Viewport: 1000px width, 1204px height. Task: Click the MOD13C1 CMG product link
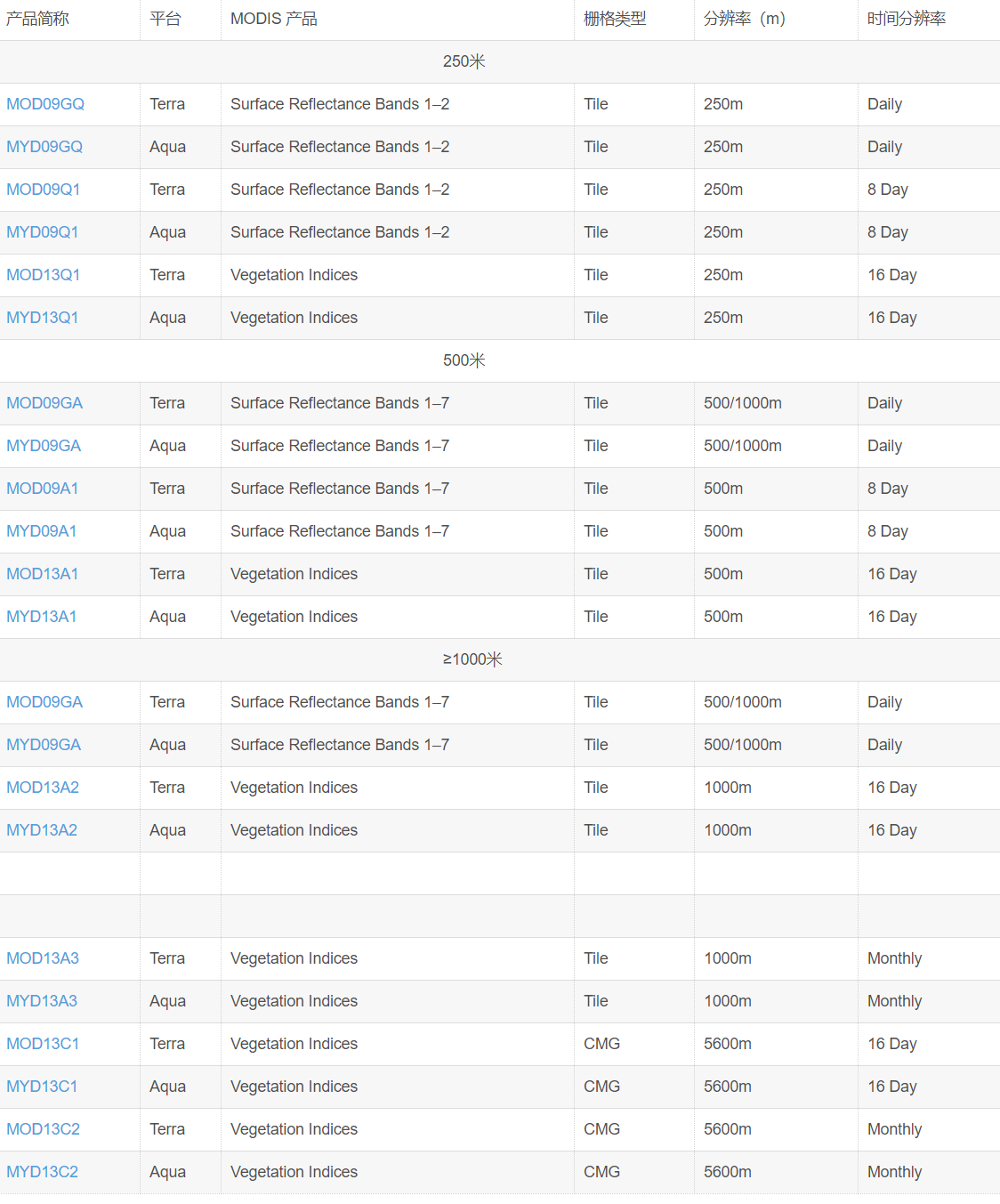pos(43,1044)
